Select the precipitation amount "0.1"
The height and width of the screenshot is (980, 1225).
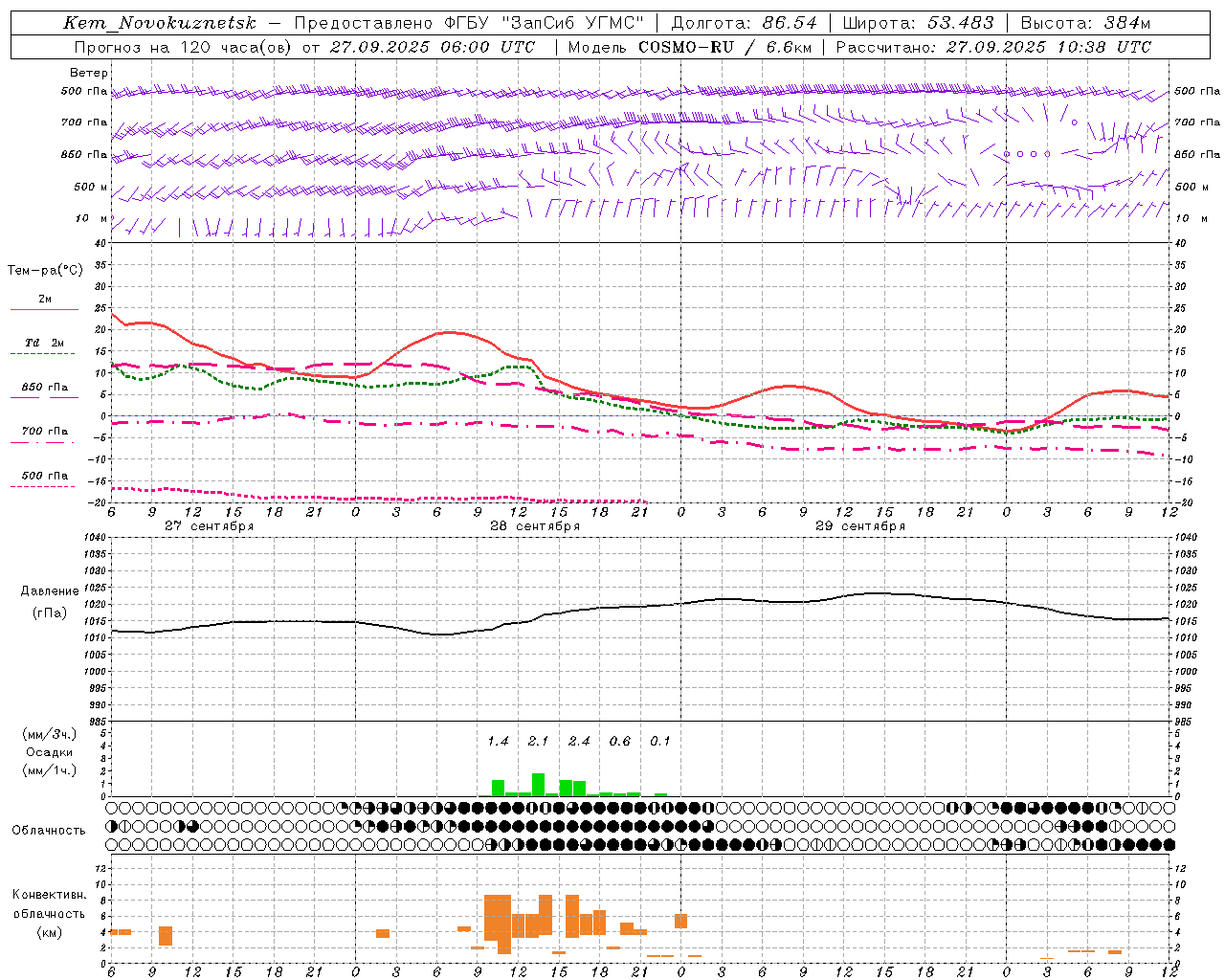point(660,742)
